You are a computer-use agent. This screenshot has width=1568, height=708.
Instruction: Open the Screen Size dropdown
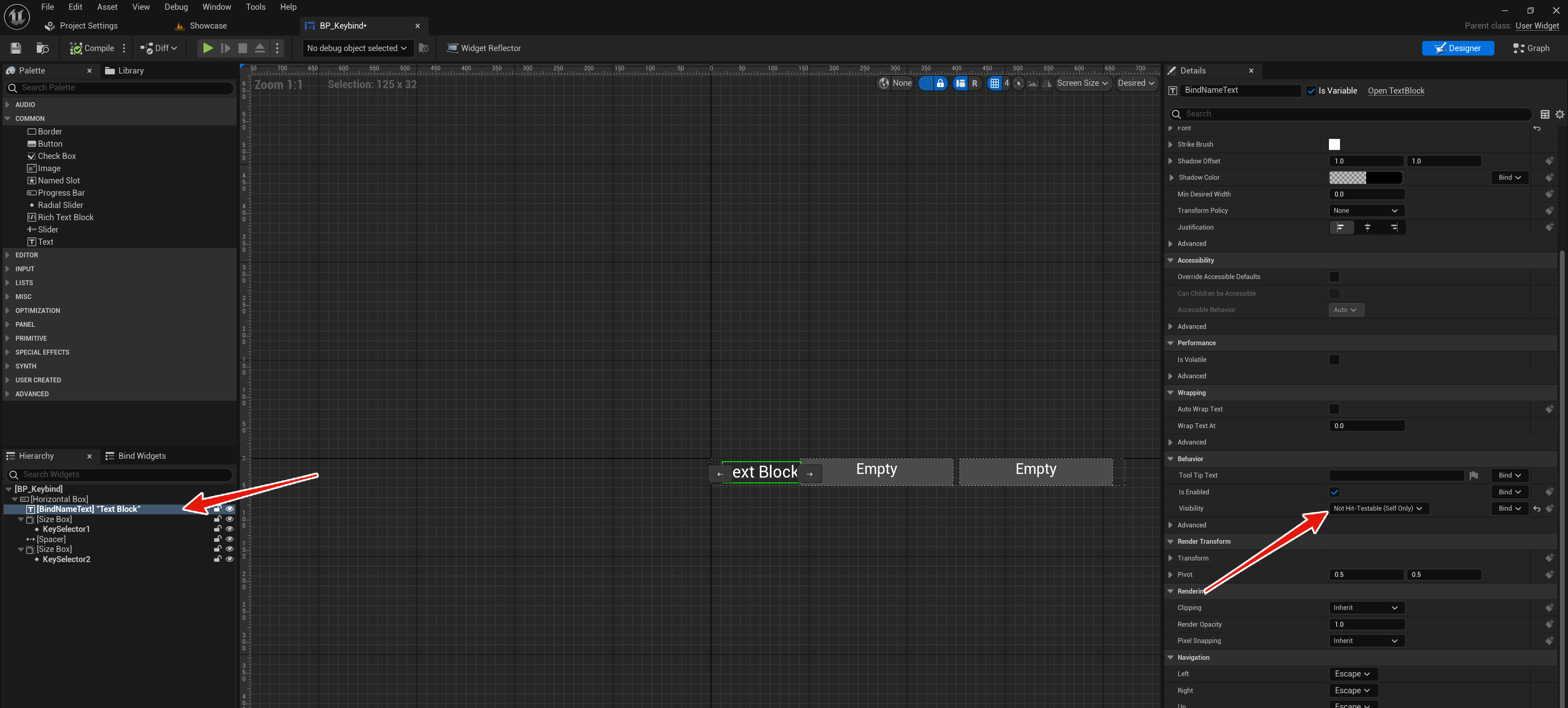coord(1082,83)
